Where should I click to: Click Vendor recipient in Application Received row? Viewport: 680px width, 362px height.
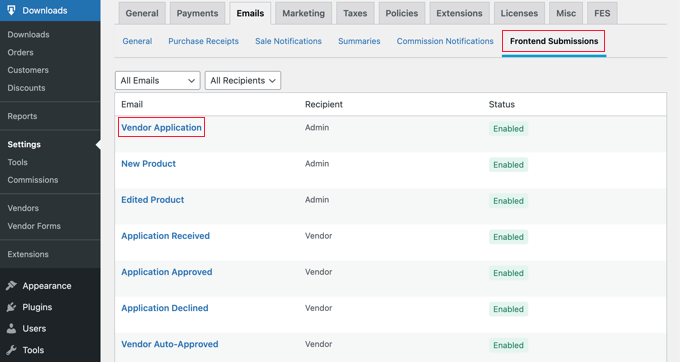coord(318,236)
